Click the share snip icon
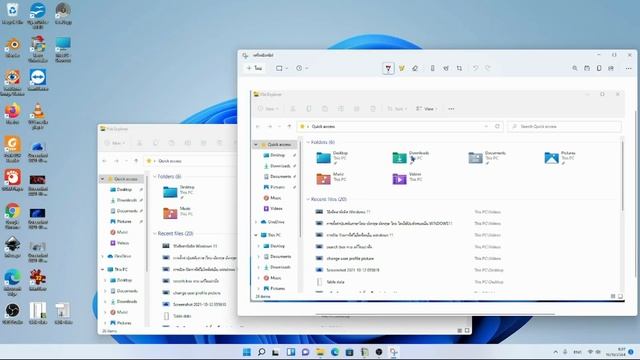640x360 pixels. (611, 68)
